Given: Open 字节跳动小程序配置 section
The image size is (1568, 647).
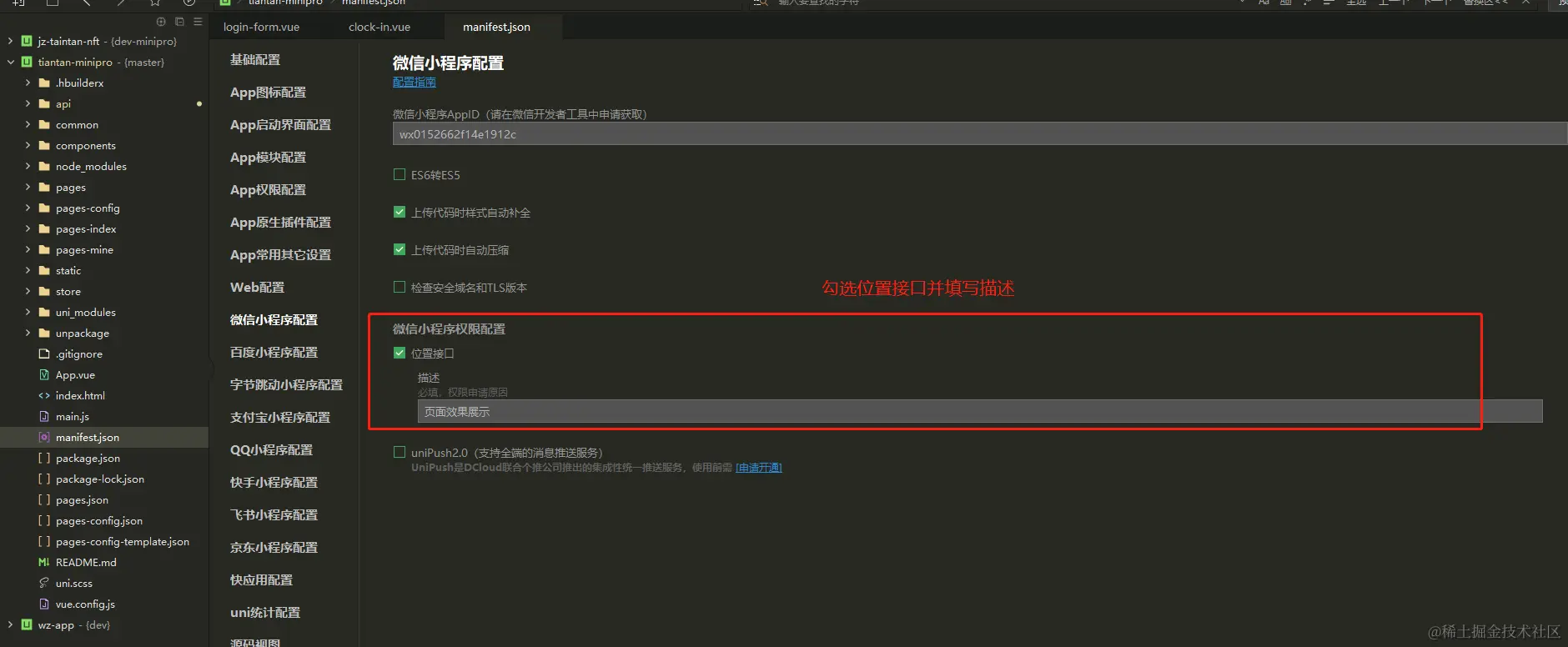Looking at the screenshot, I should (x=286, y=384).
